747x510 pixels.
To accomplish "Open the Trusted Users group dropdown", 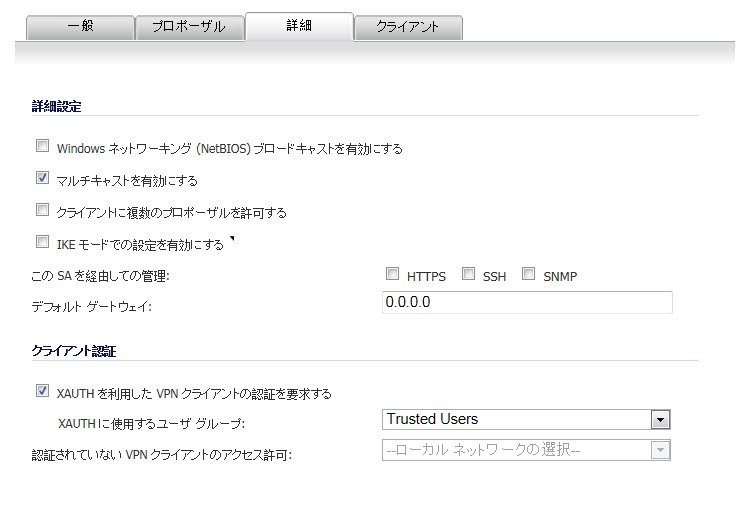I will click(x=526, y=420).
